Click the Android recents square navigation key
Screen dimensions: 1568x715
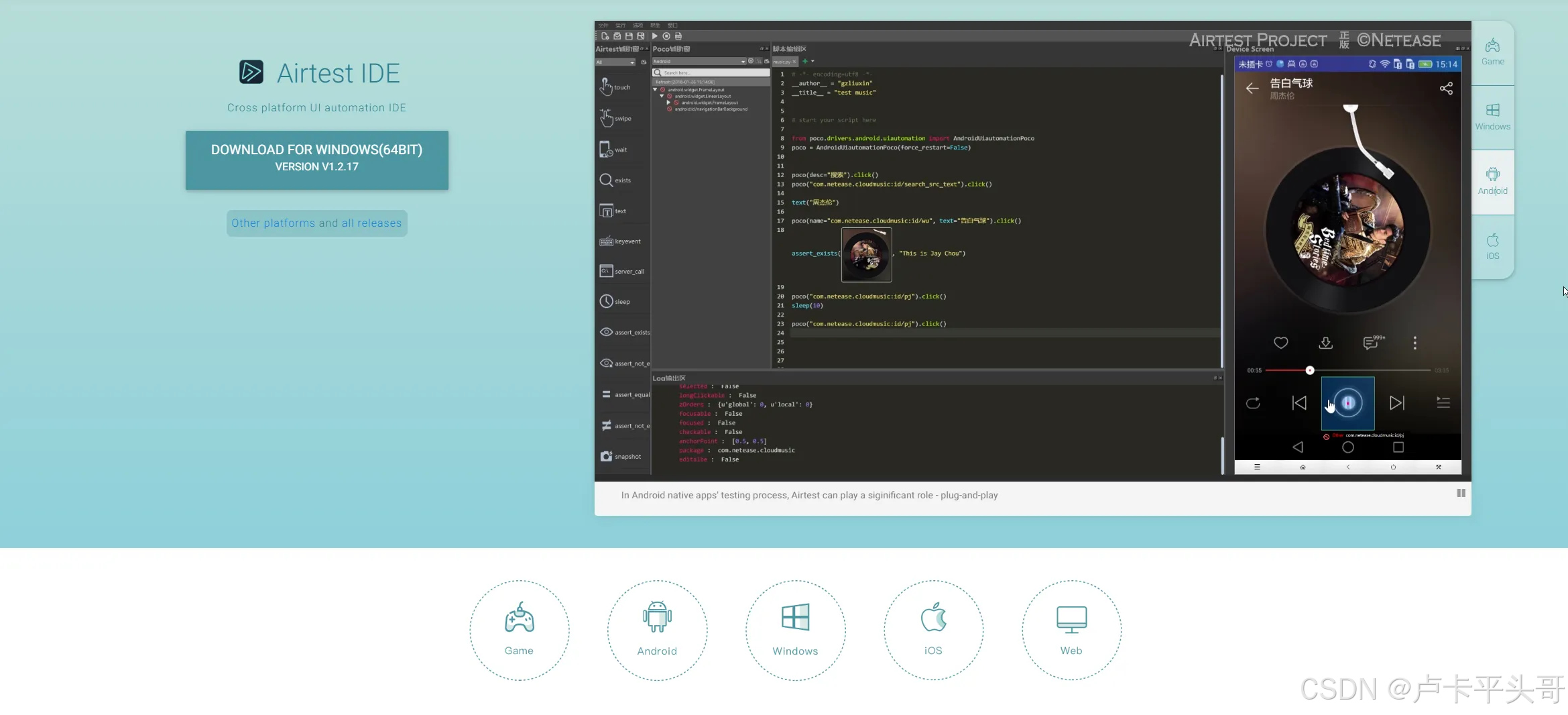1398,447
